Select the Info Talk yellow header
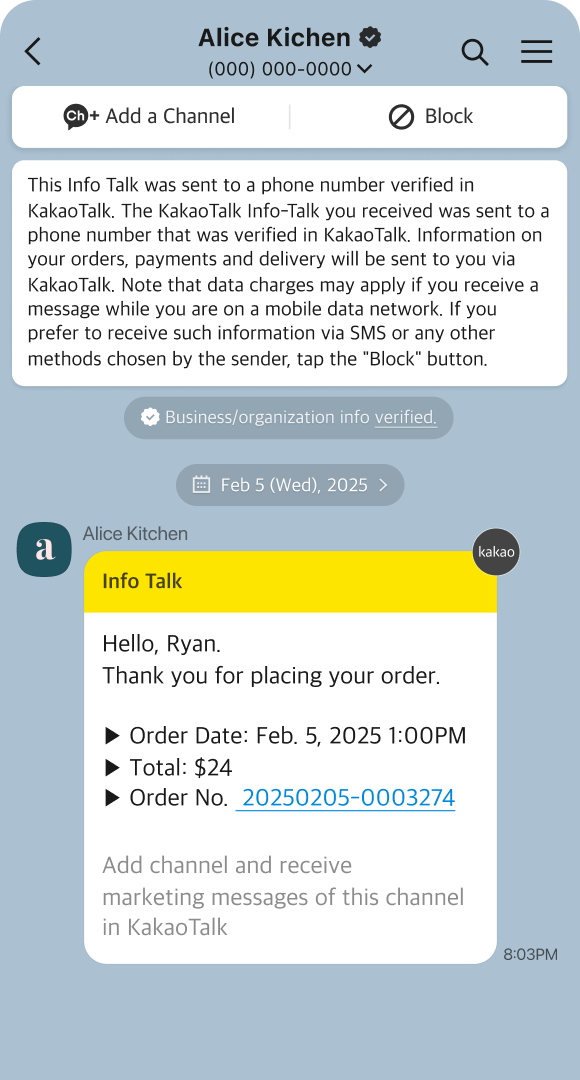Screen dimensions: 580x1080 [x=290, y=580]
